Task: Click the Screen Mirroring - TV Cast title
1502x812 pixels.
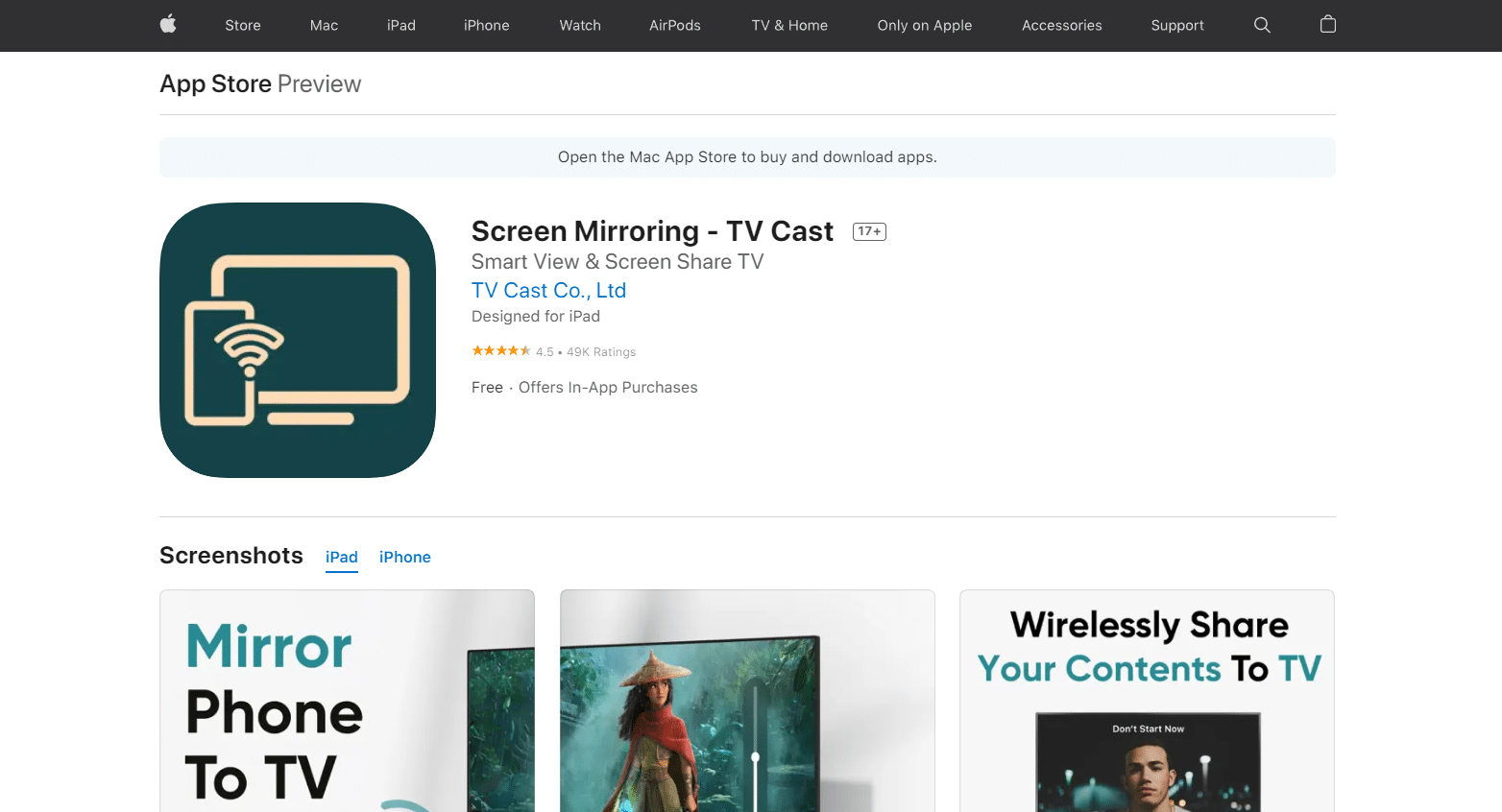Action: (x=652, y=231)
